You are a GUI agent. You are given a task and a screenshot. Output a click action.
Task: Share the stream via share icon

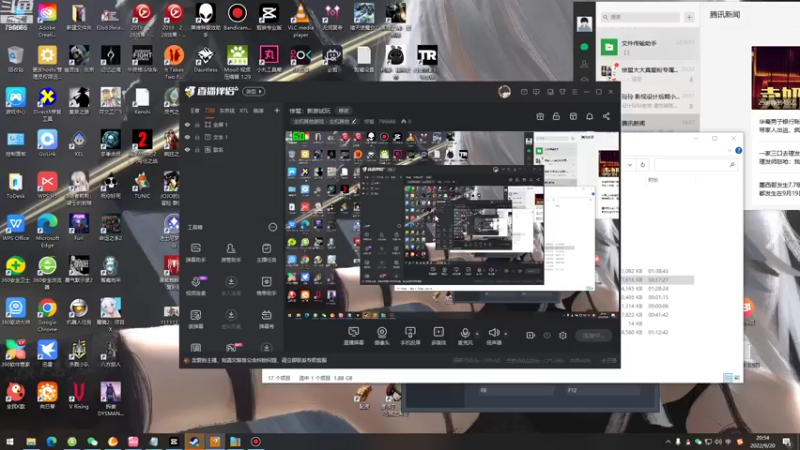(x=606, y=116)
